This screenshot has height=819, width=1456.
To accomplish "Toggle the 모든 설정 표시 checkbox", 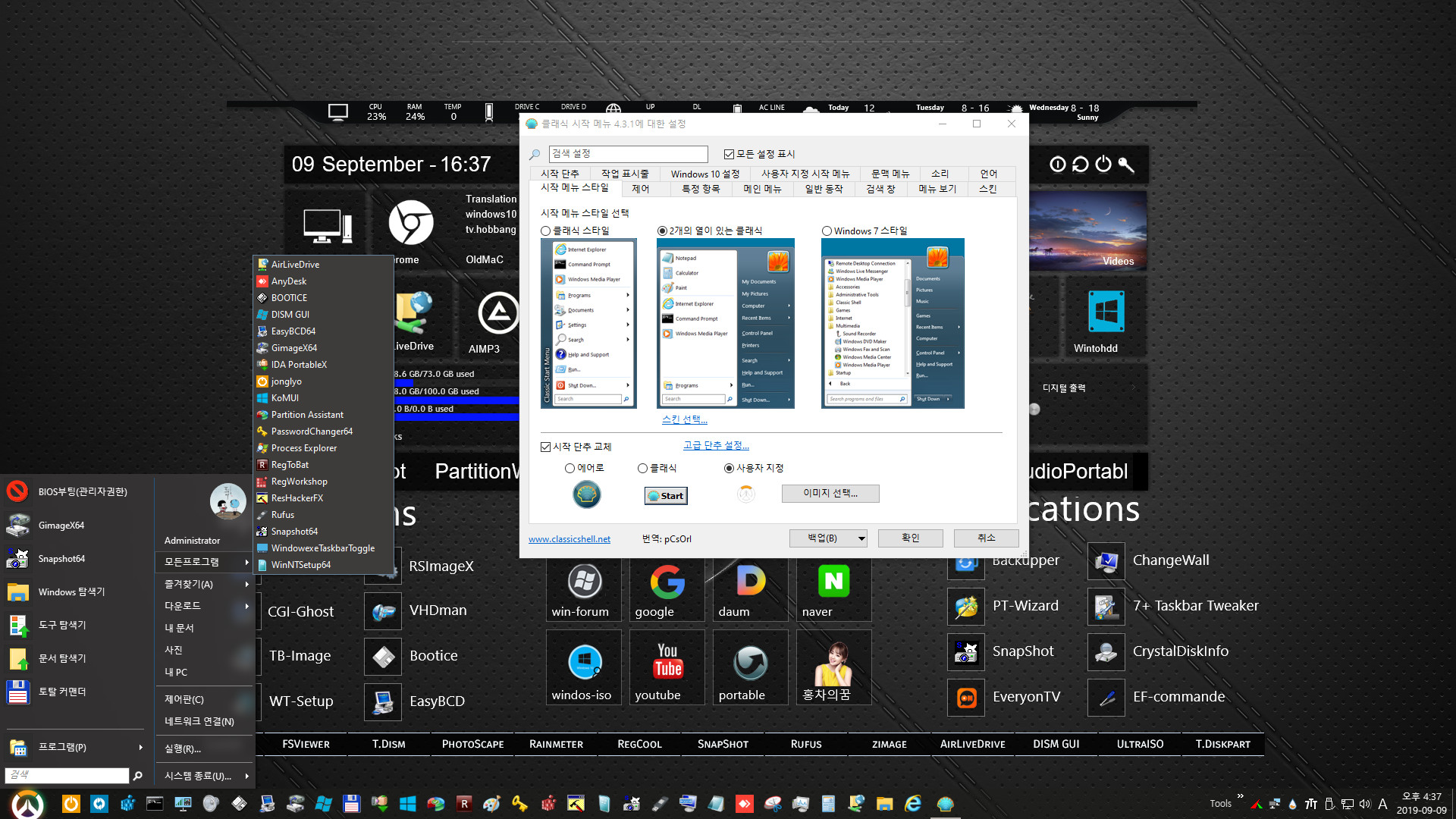I will [729, 154].
